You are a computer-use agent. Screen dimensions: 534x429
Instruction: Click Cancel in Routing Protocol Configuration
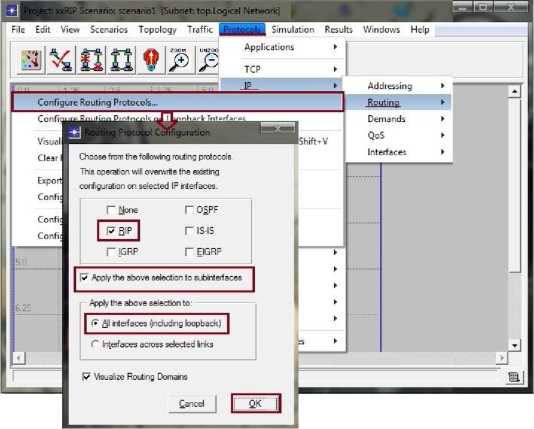[x=192, y=404]
